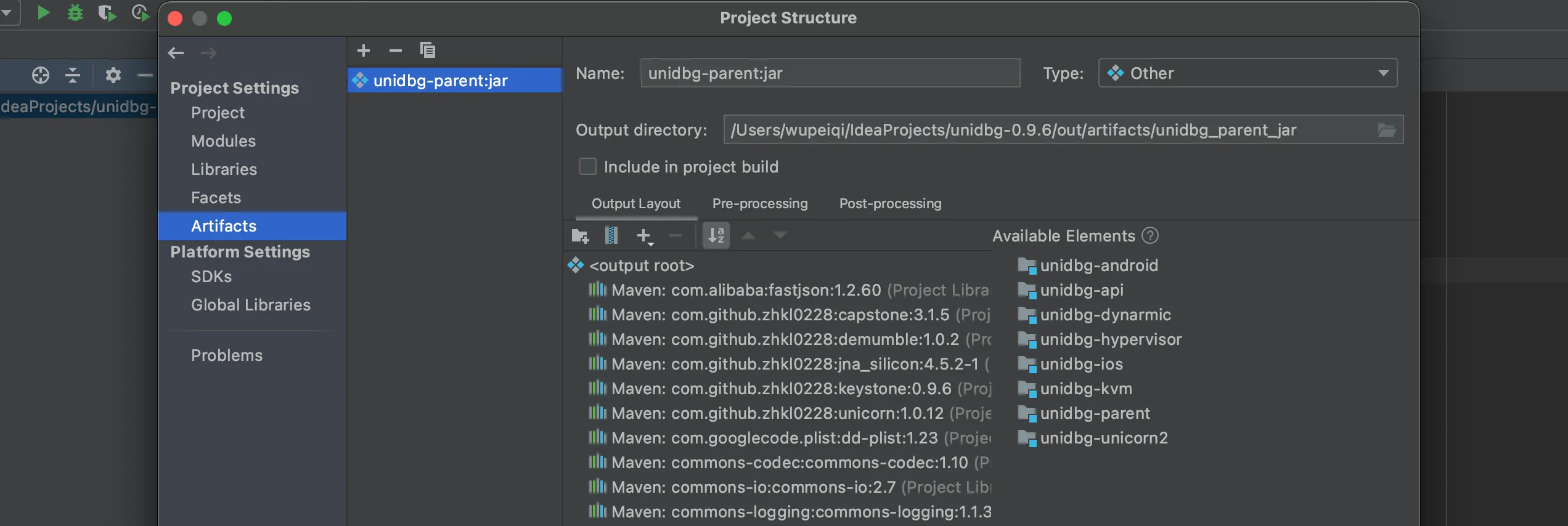This screenshot has height=526, width=1568.
Task: Add a new artifact with plus icon
Action: [x=364, y=51]
